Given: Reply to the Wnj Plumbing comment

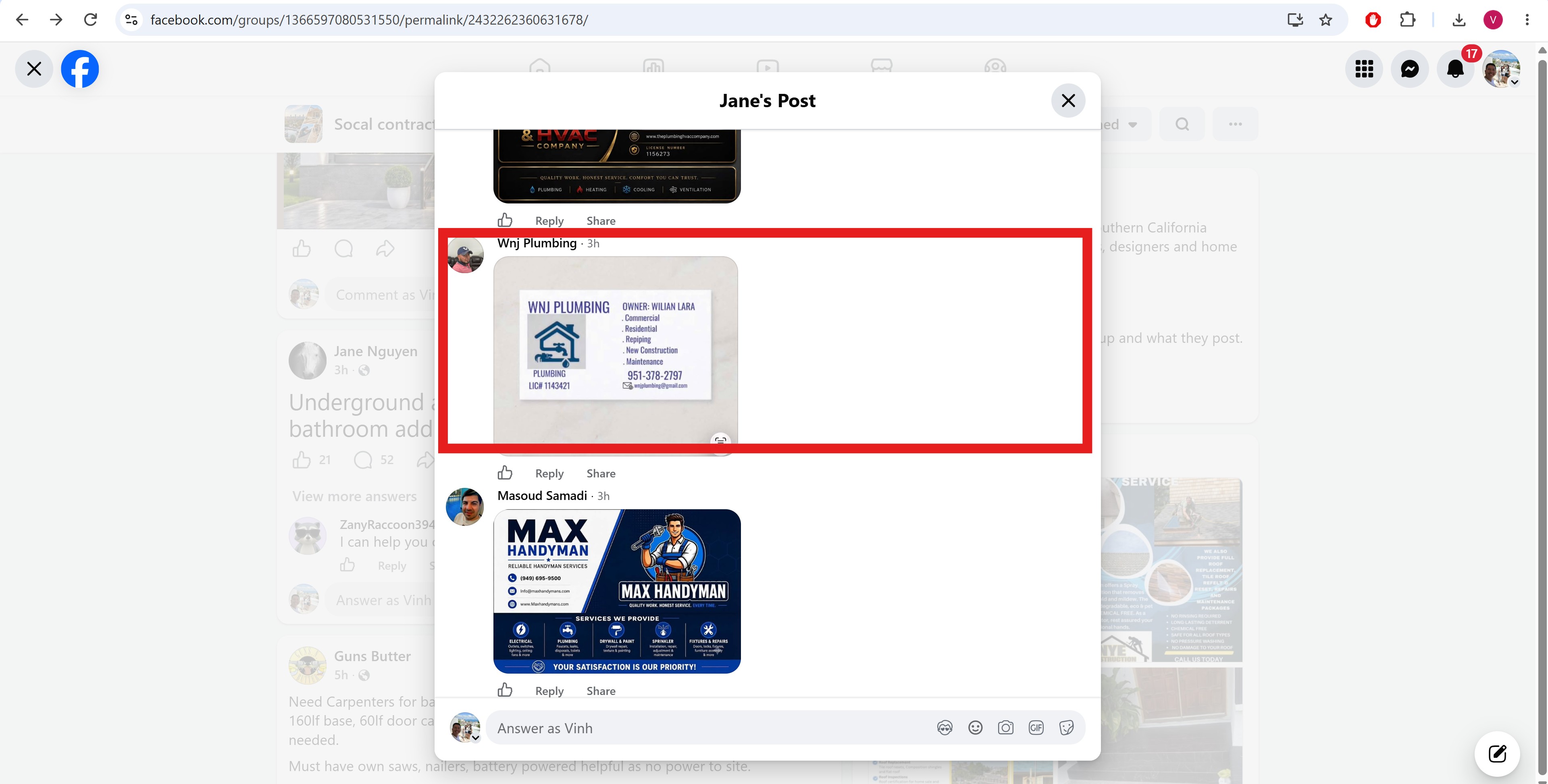Looking at the screenshot, I should click(549, 473).
